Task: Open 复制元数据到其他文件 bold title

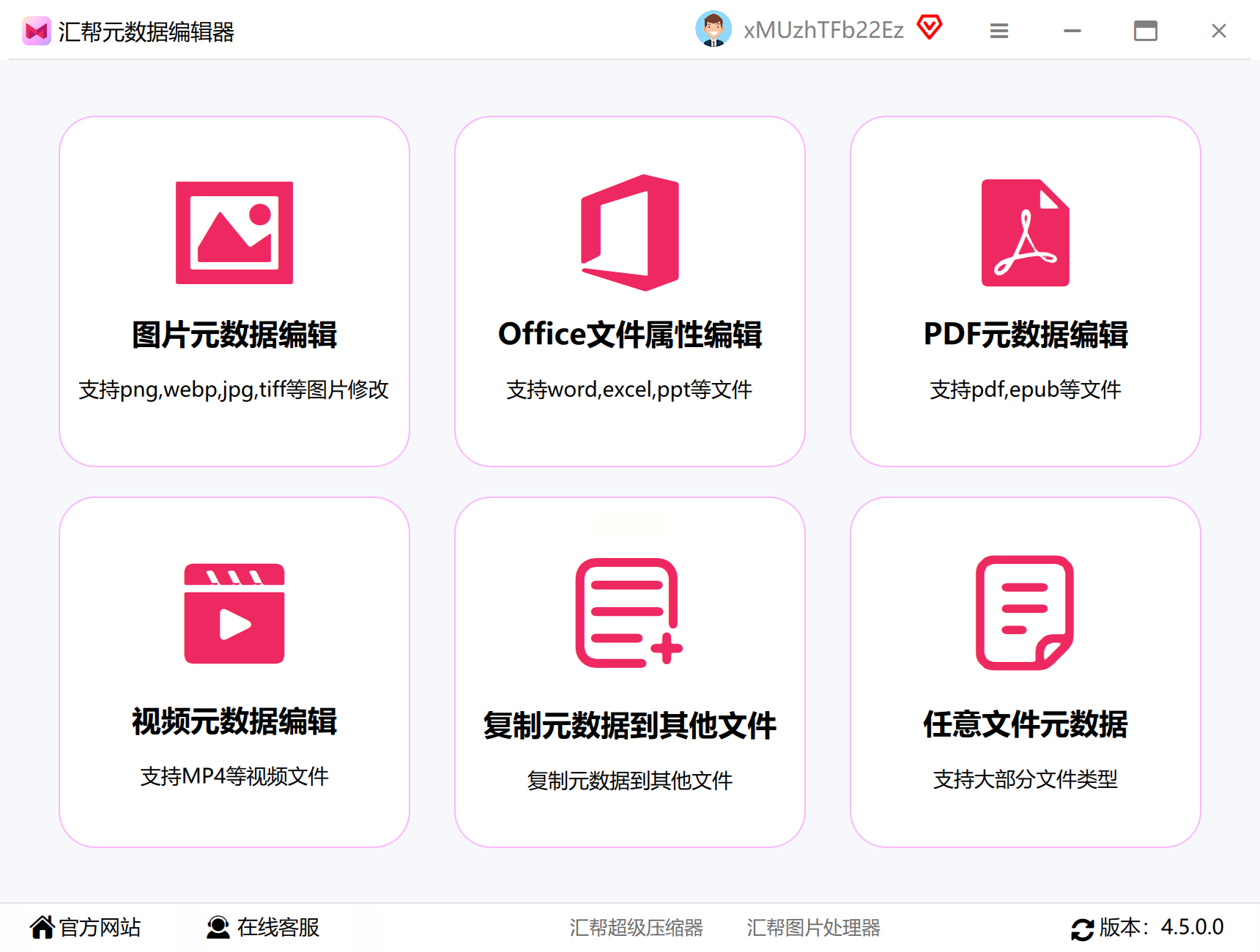Action: click(630, 726)
